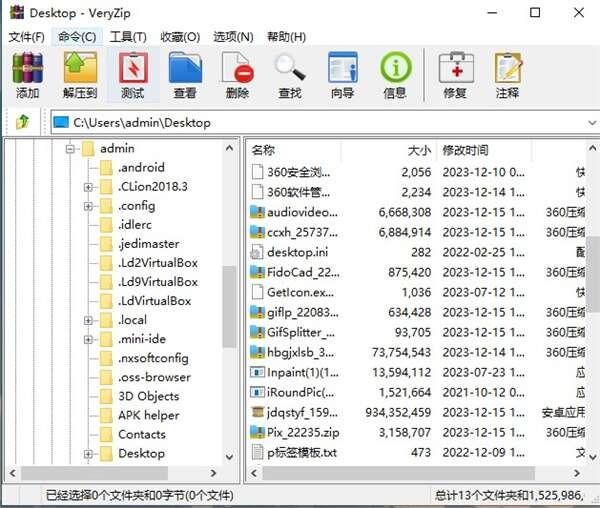The width and height of the screenshot is (600, 508).
Task: Open the 文件(F) menu
Action: pyautogui.click(x=26, y=37)
